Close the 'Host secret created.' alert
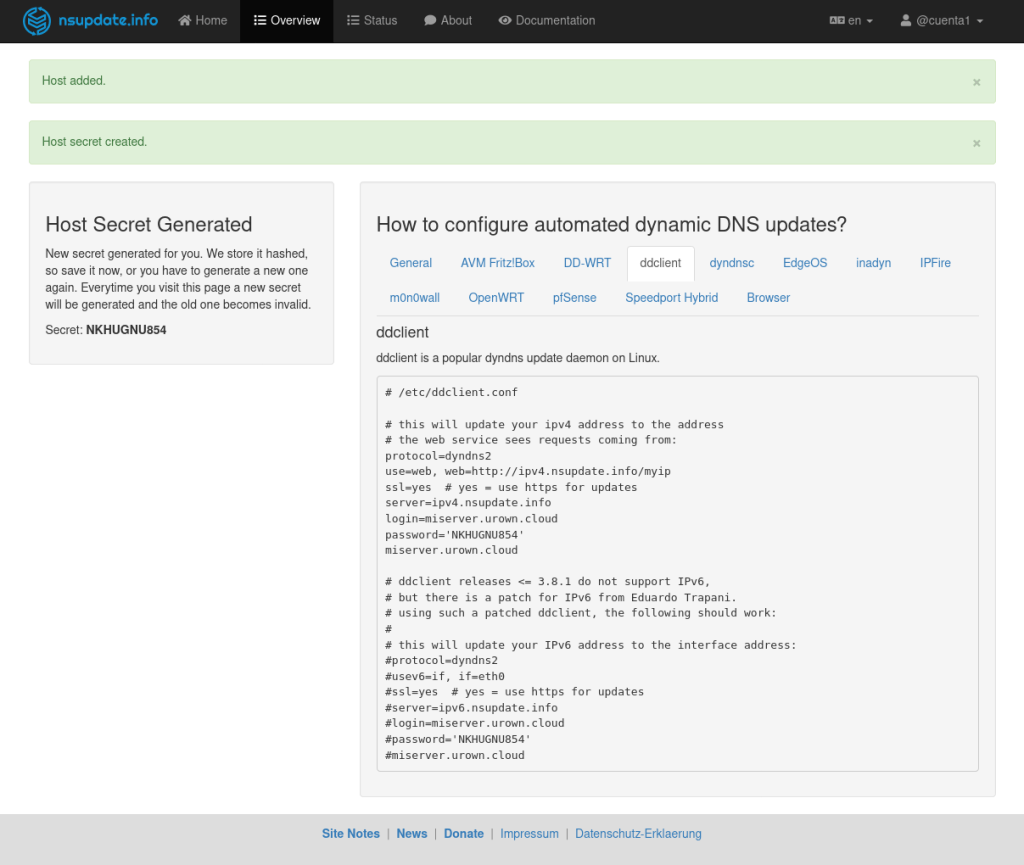The height and width of the screenshot is (865, 1024). click(976, 143)
